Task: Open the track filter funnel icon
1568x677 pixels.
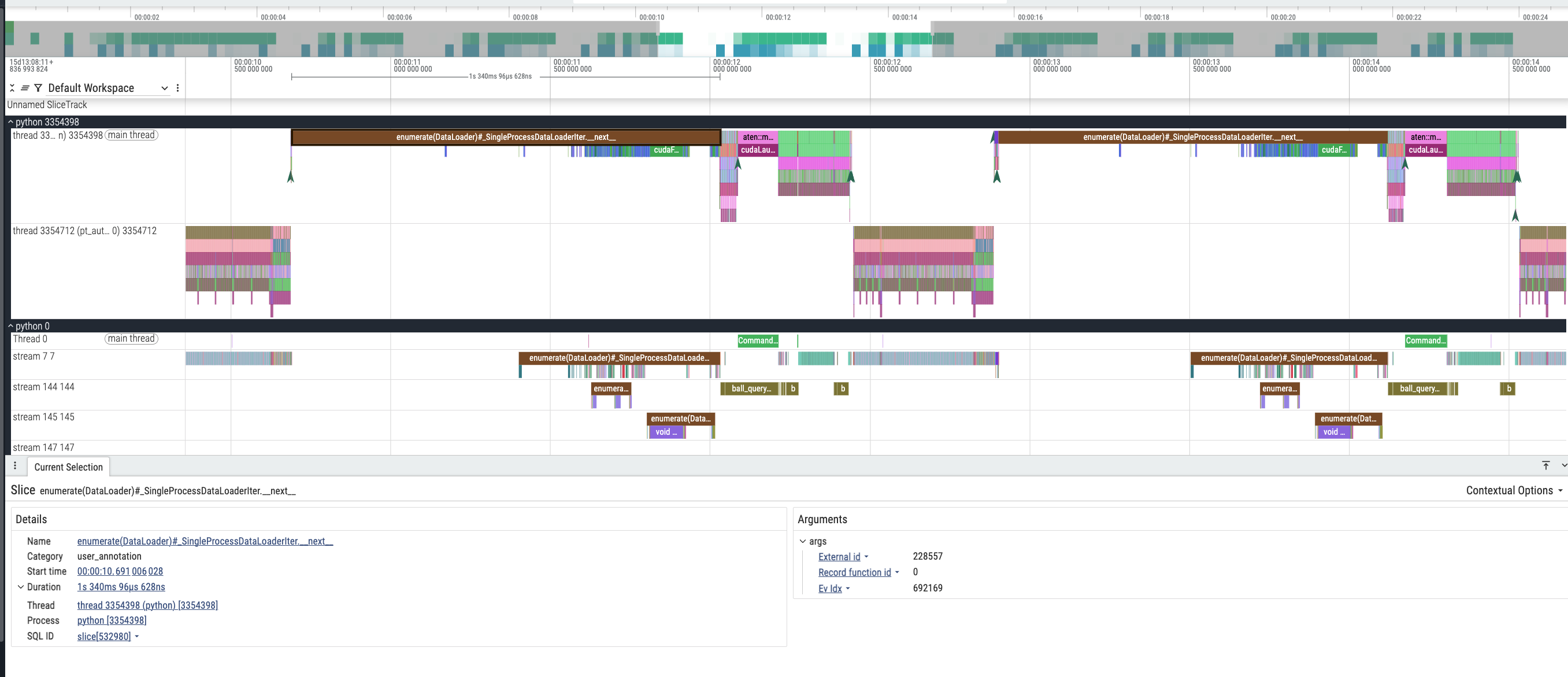Action: coord(38,88)
